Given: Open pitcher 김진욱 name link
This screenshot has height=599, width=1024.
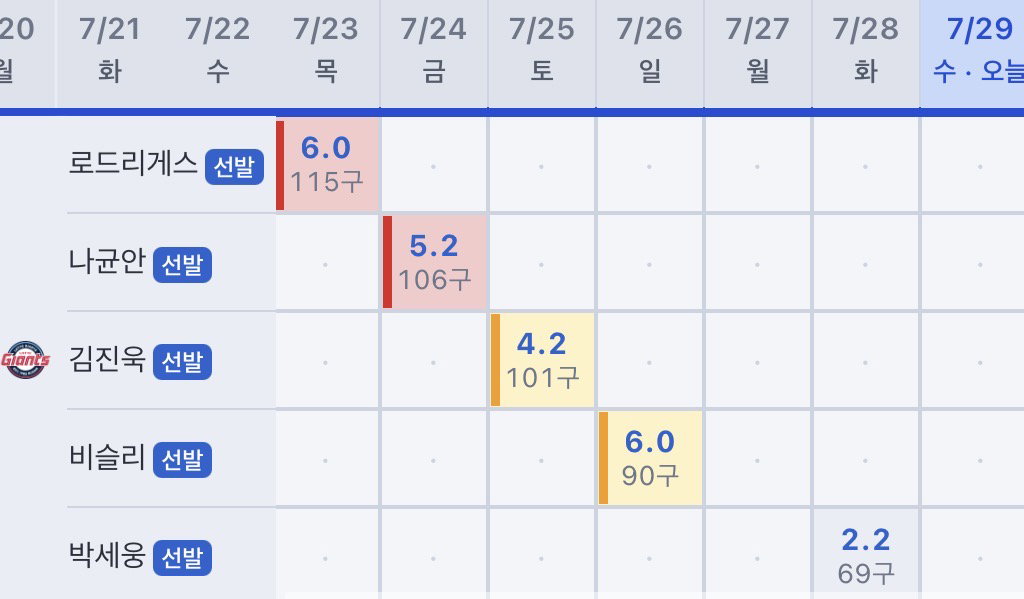Looking at the screenshot, I should click(107, 359).
